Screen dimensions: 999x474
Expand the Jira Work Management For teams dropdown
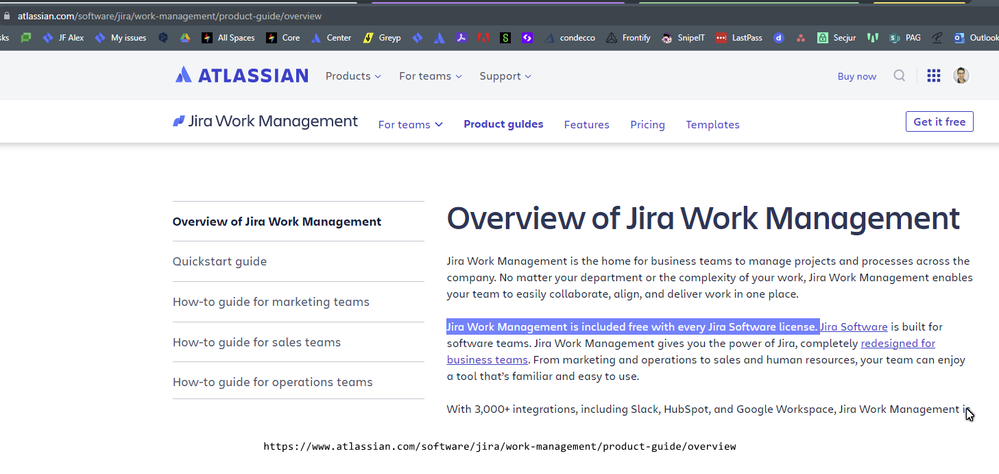(410, 124)
